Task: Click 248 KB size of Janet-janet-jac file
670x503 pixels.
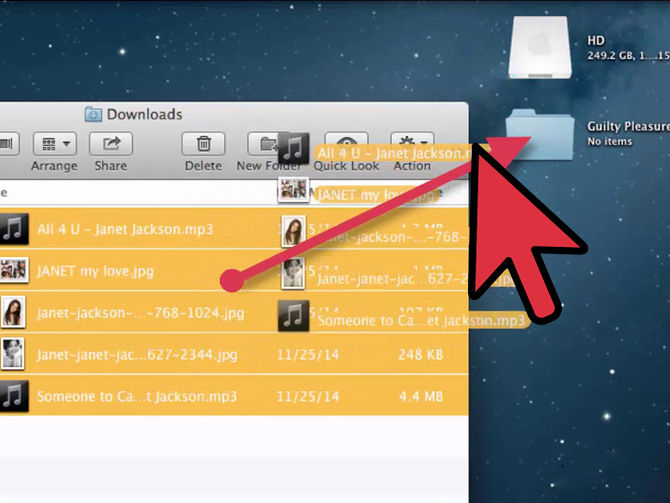Action: coord(420,354)
